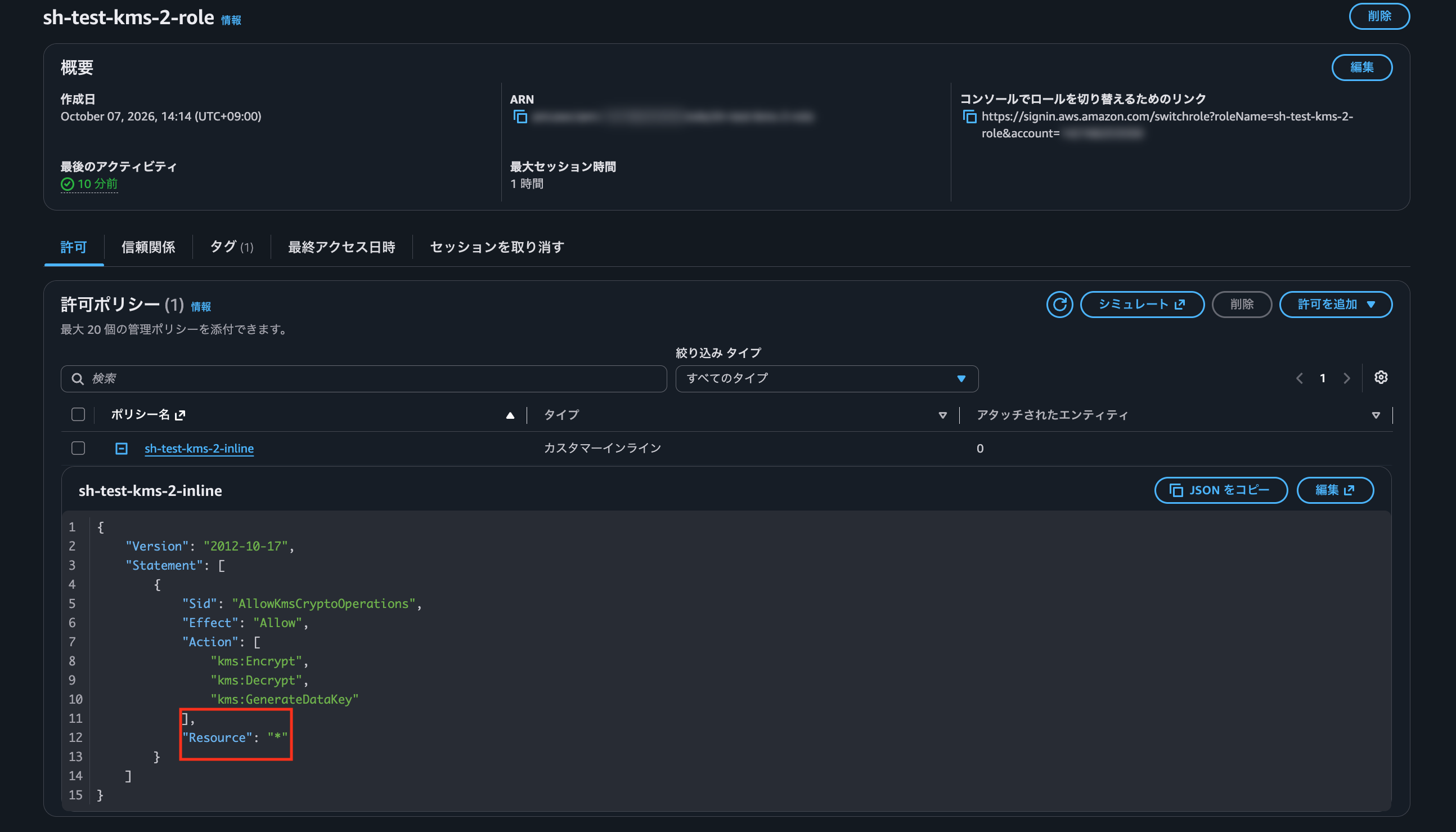Open 情報 link next to 許可ポリシー

201,307
